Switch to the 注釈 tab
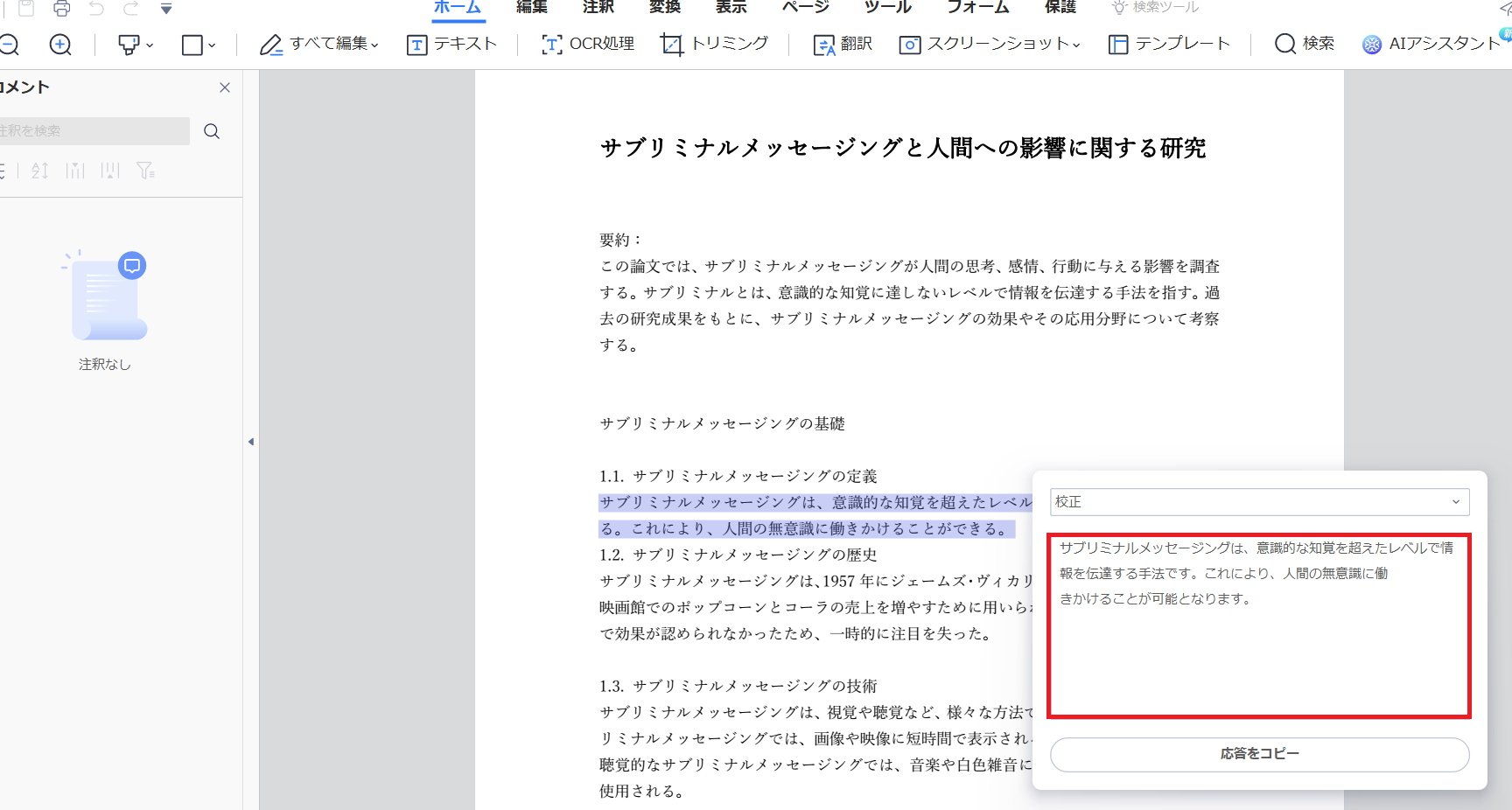The width and height of the screenshot is (1512, 810). tap(598, 8)
